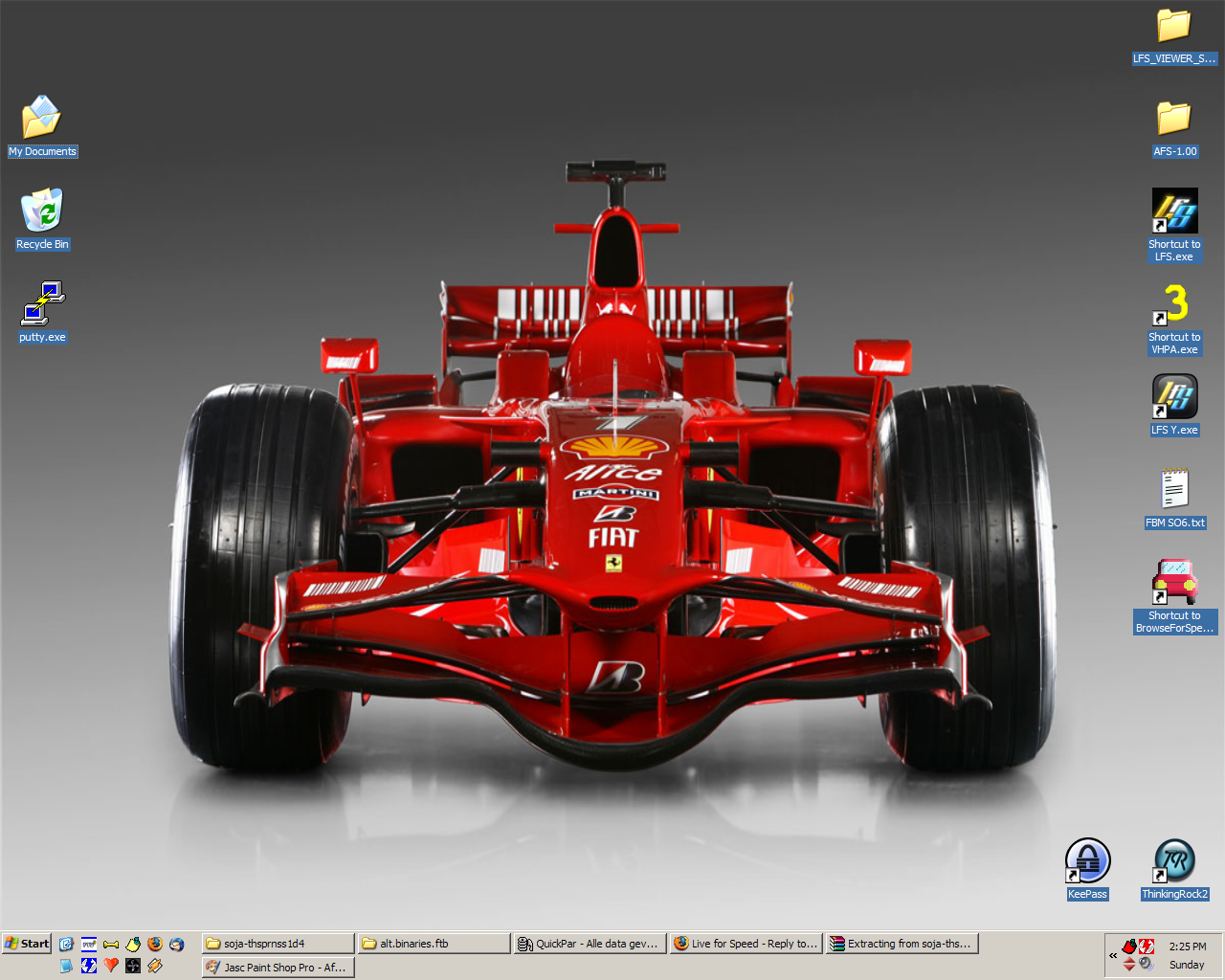
Task: Expand hidden system tray icons chevron
Action: point(1113,955)
